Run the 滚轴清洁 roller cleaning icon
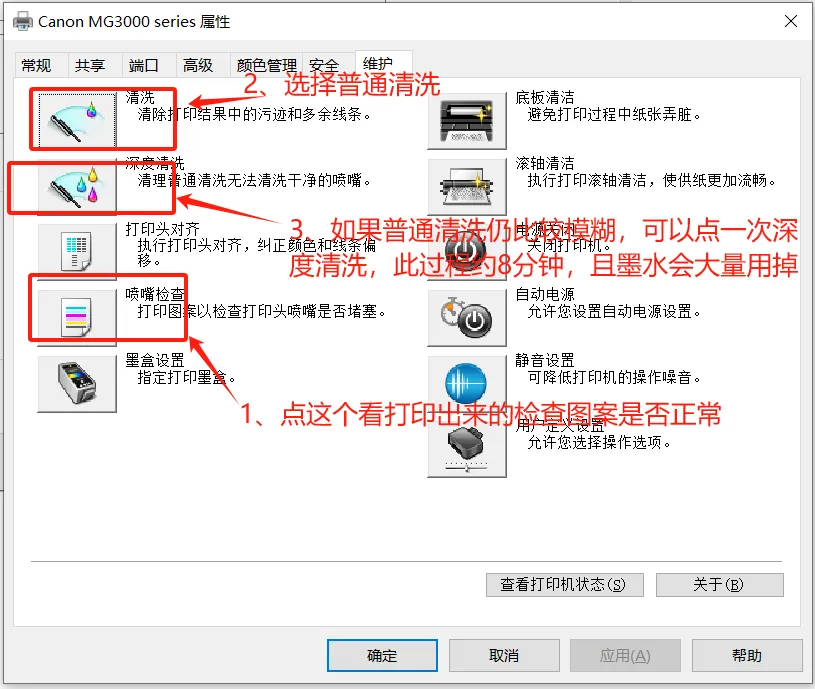This screenshot has height=689, width=815. coord(467,186)
